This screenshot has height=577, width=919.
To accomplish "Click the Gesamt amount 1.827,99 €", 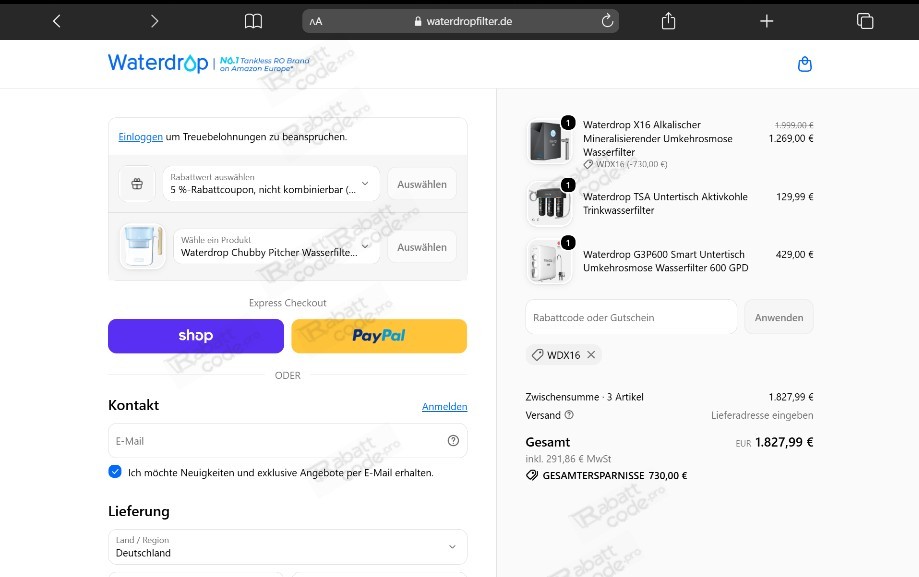I will (784, 442).
